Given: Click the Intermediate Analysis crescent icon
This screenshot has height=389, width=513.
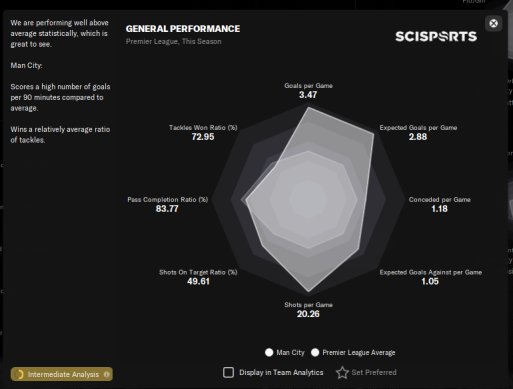Looking at the screenshot, I should 19,374.
